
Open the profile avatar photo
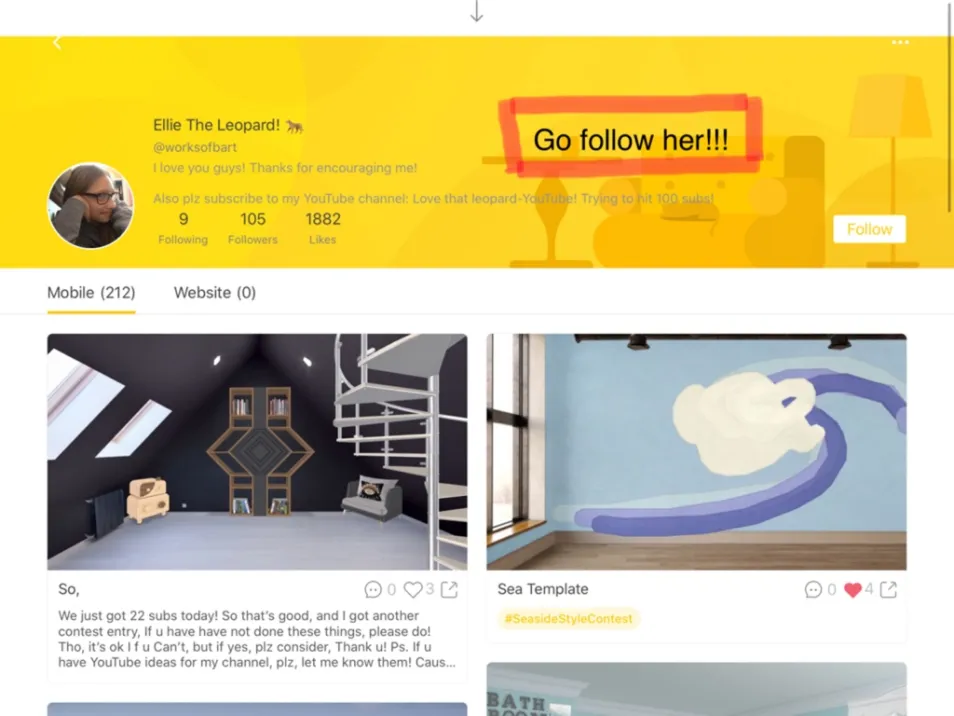pyautogui.click(x=91, y=205)
